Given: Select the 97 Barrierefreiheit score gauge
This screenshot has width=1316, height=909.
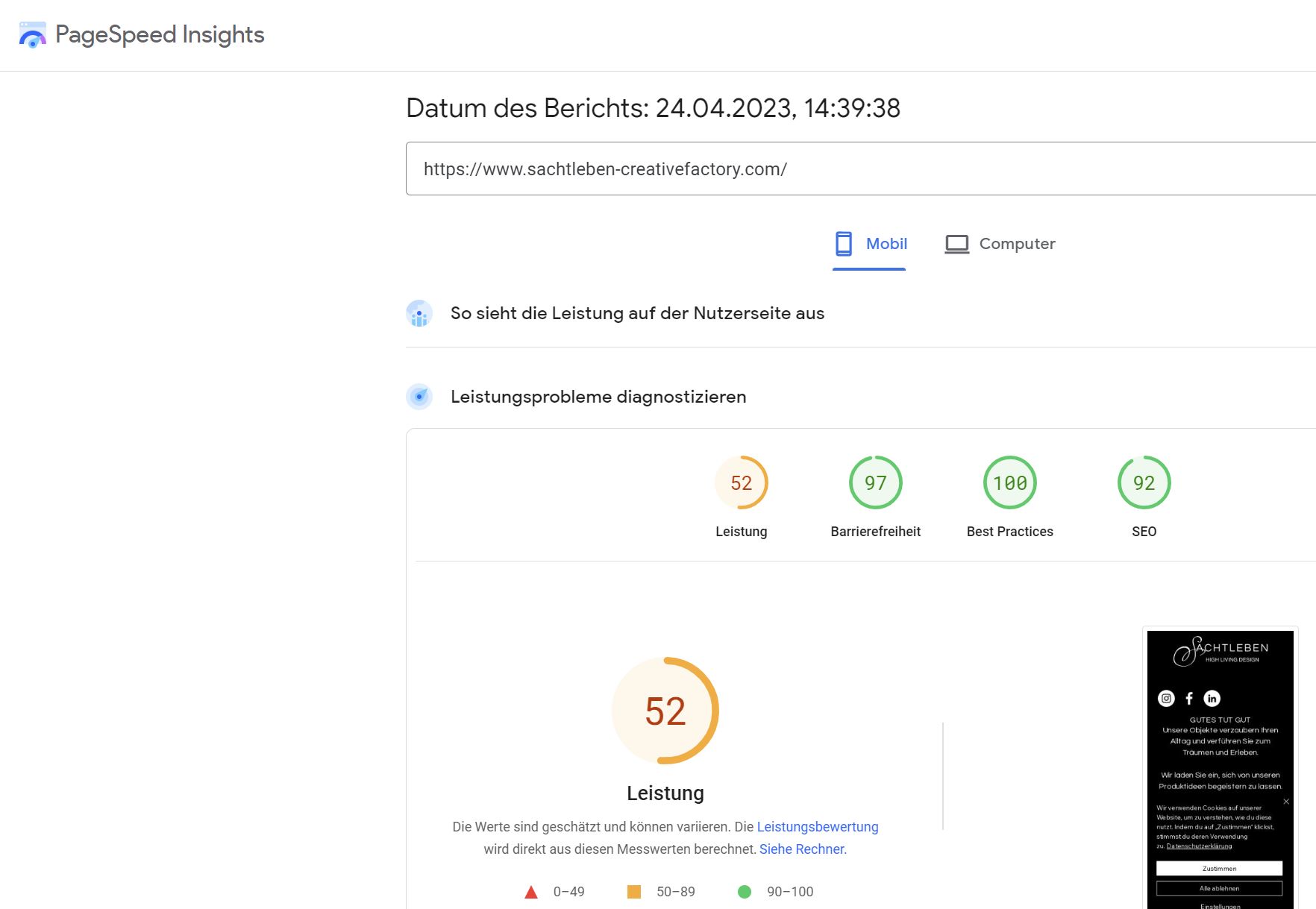Looking at the screenshot, I should [x=876, y=482].
